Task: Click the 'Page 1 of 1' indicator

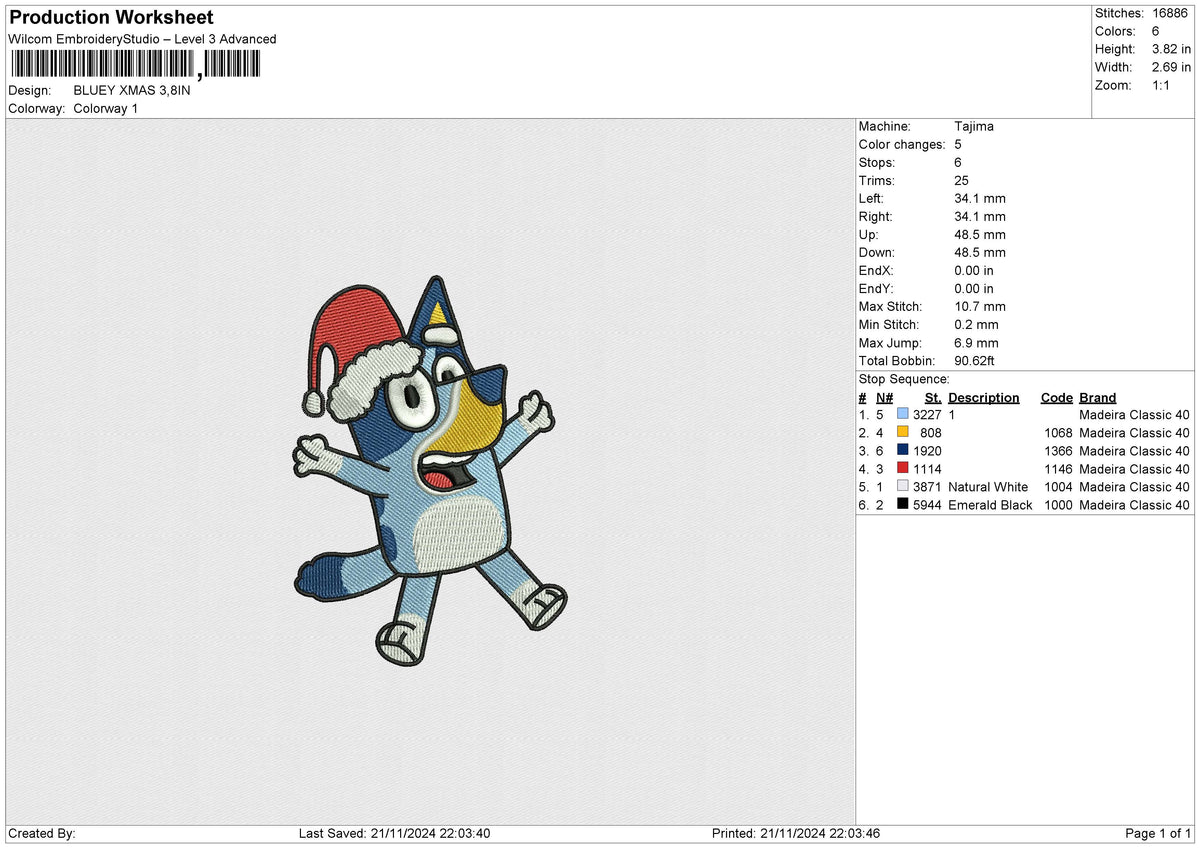Action: coord(1158,834)
